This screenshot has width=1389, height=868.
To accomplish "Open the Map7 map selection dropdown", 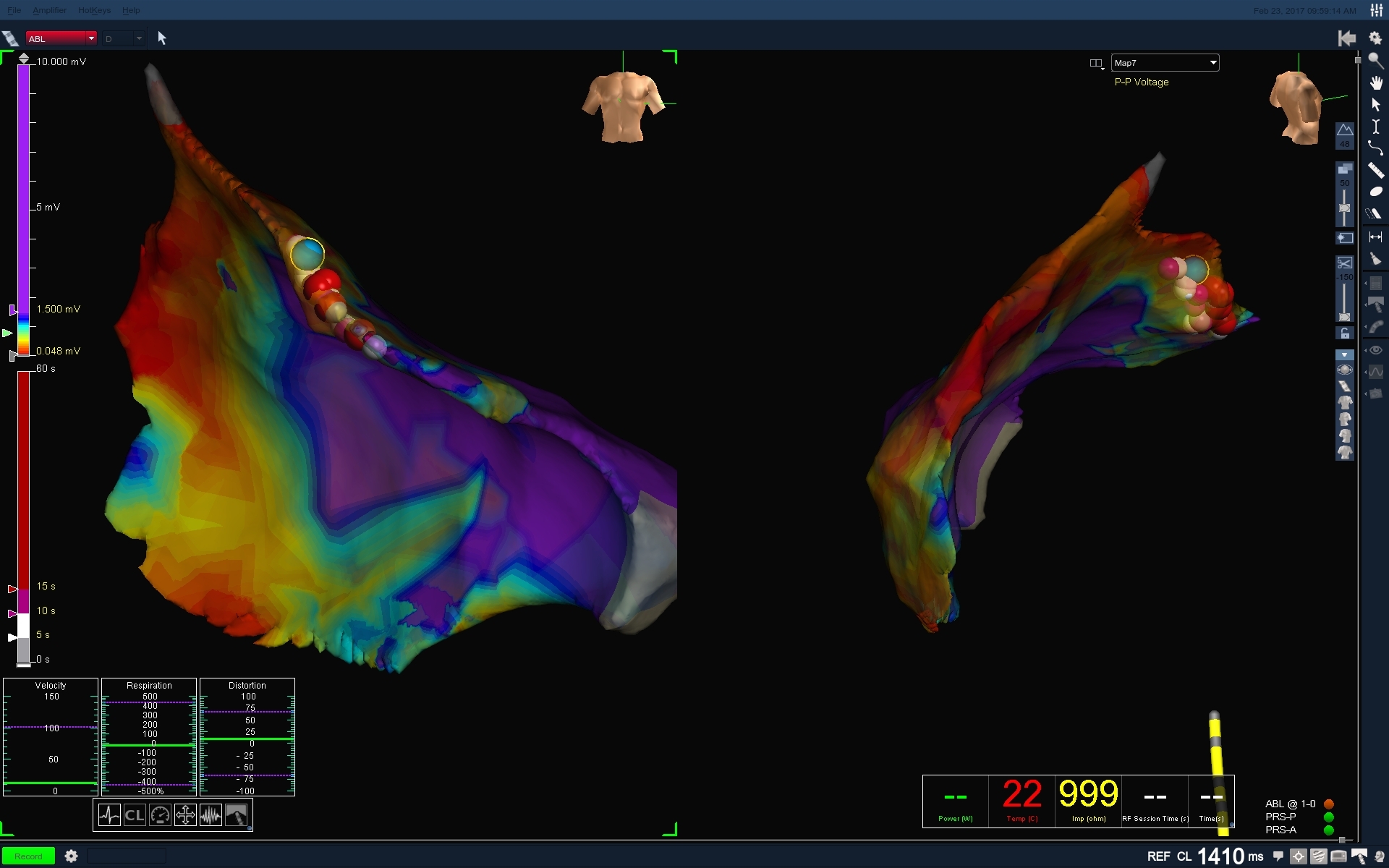I will (1212, 63).
